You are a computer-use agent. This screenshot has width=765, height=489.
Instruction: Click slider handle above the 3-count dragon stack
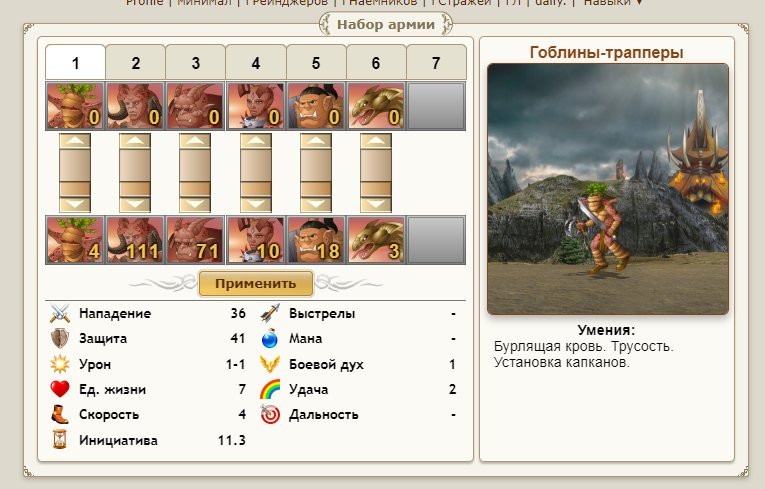(x=376, y=189)
